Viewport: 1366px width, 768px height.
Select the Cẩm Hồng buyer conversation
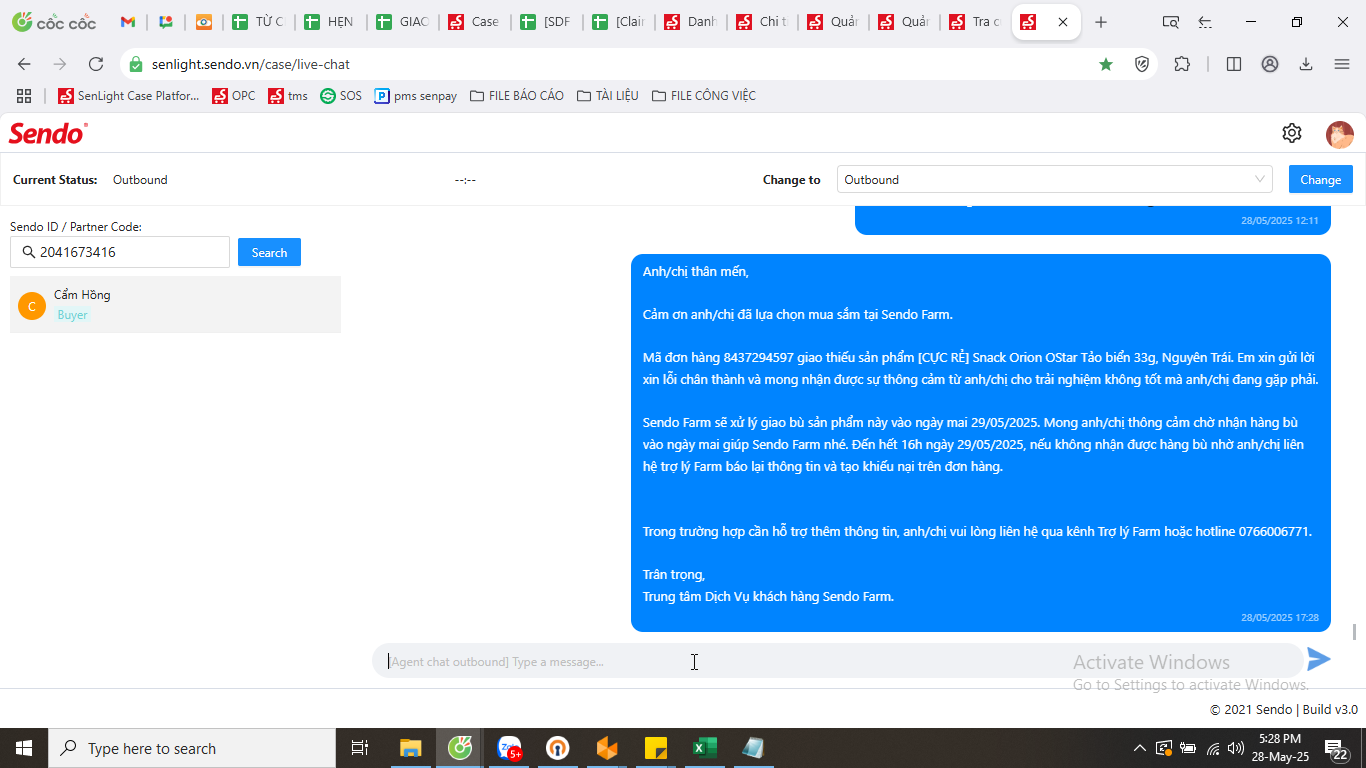[x=175, y=304]
